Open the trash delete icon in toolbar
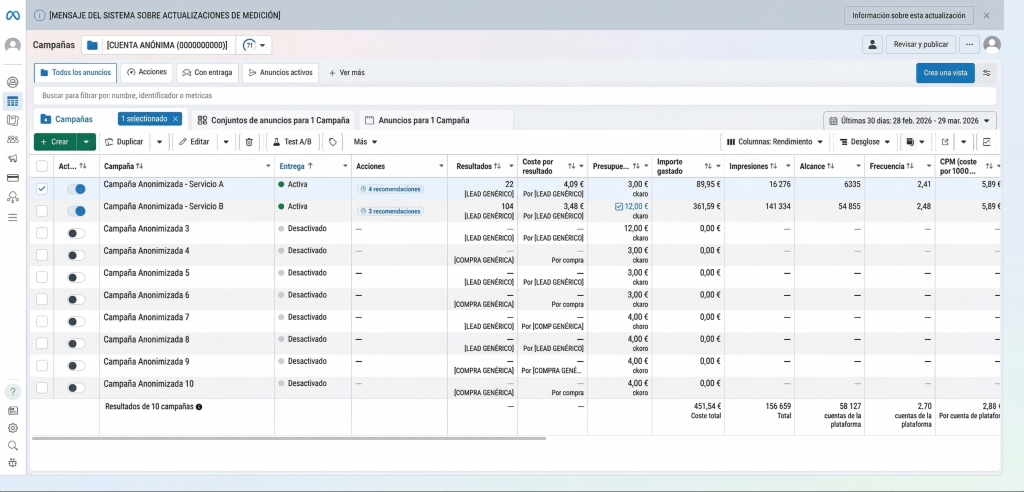The image size is (1024, 492). click(249, 142)
